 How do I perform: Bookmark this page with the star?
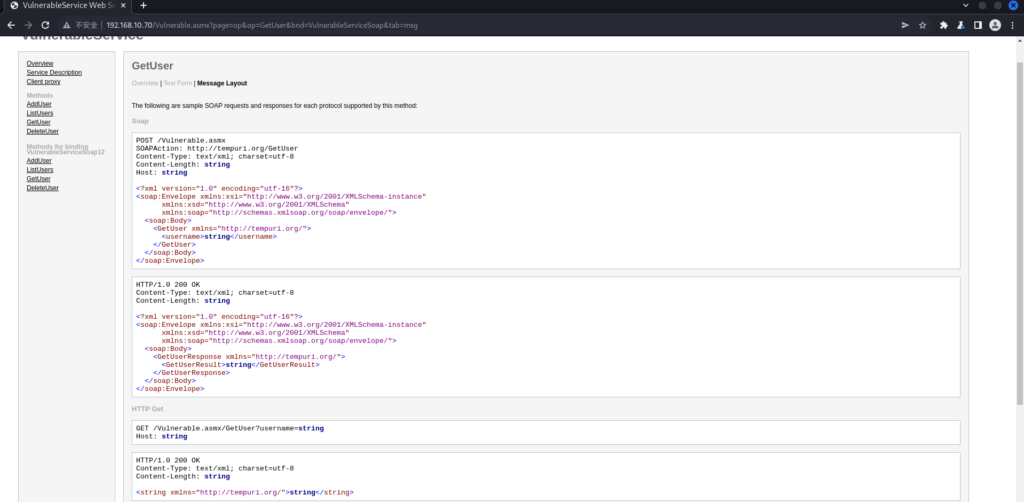(x=923, y=25)
